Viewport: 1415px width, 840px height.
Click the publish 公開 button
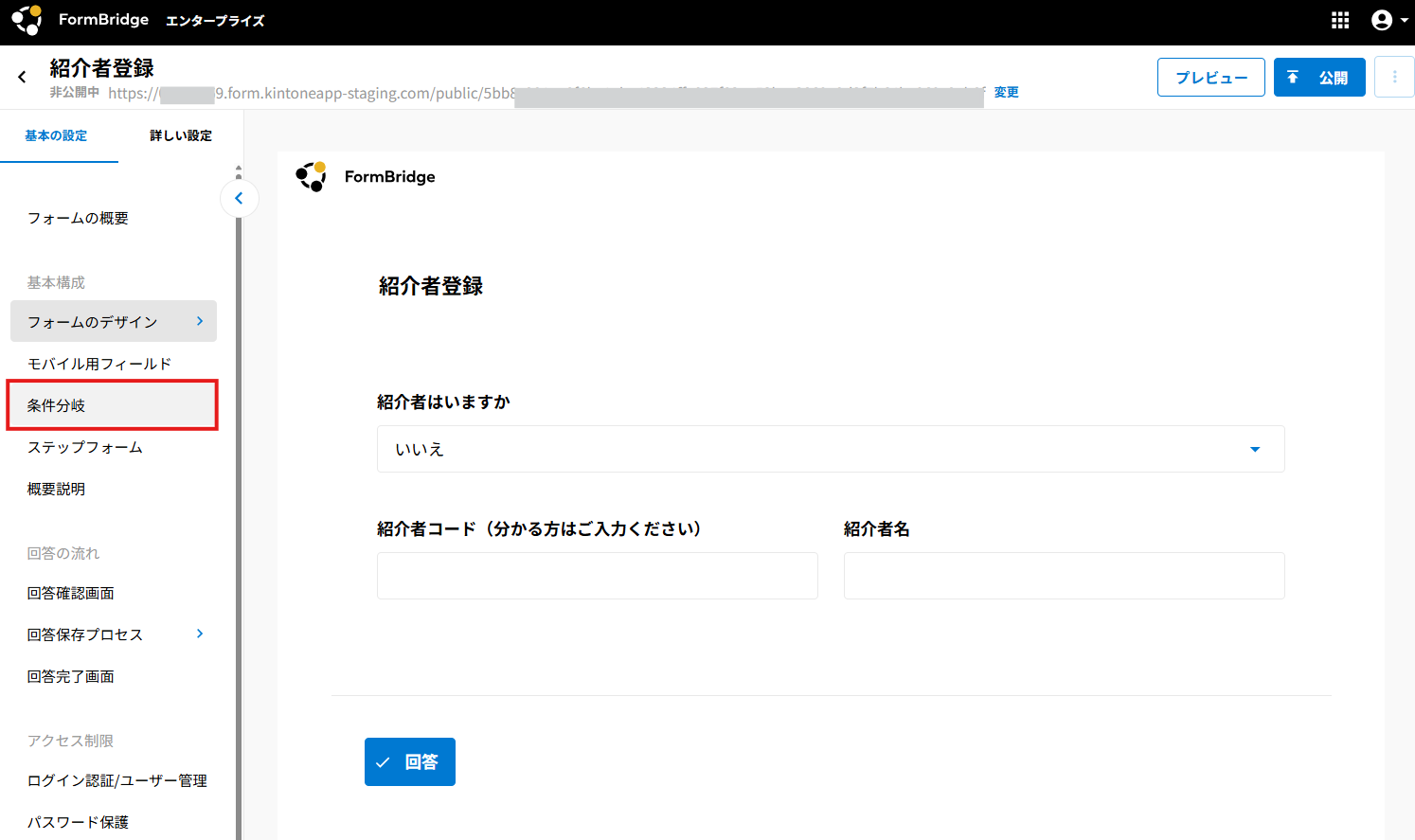(1318, 78)
